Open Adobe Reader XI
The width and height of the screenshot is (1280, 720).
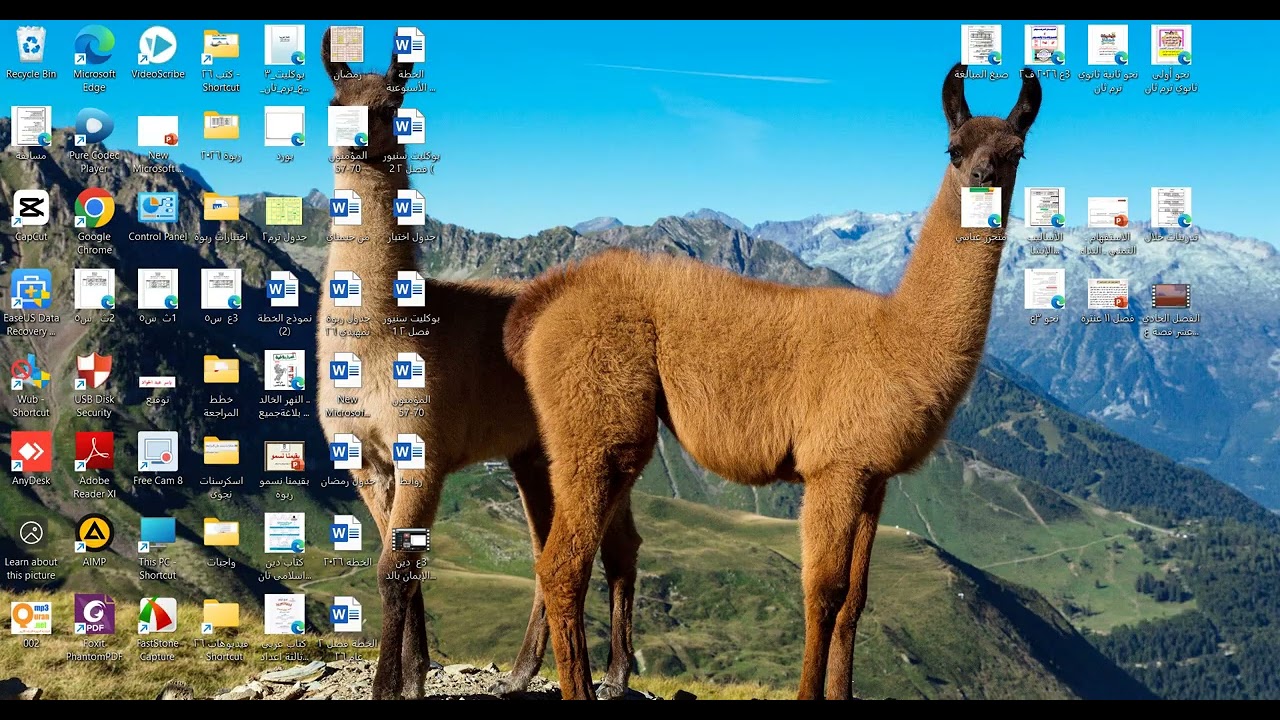[94, 452]
